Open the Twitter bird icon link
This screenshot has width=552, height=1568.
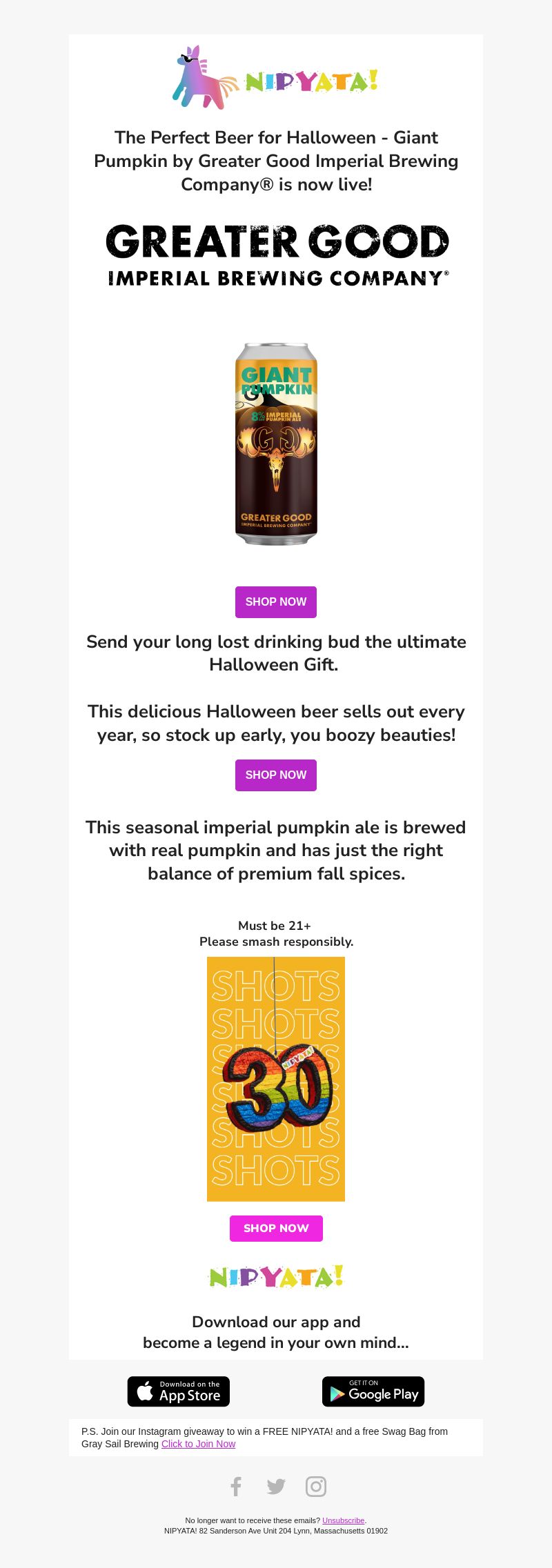(276, 1487)
